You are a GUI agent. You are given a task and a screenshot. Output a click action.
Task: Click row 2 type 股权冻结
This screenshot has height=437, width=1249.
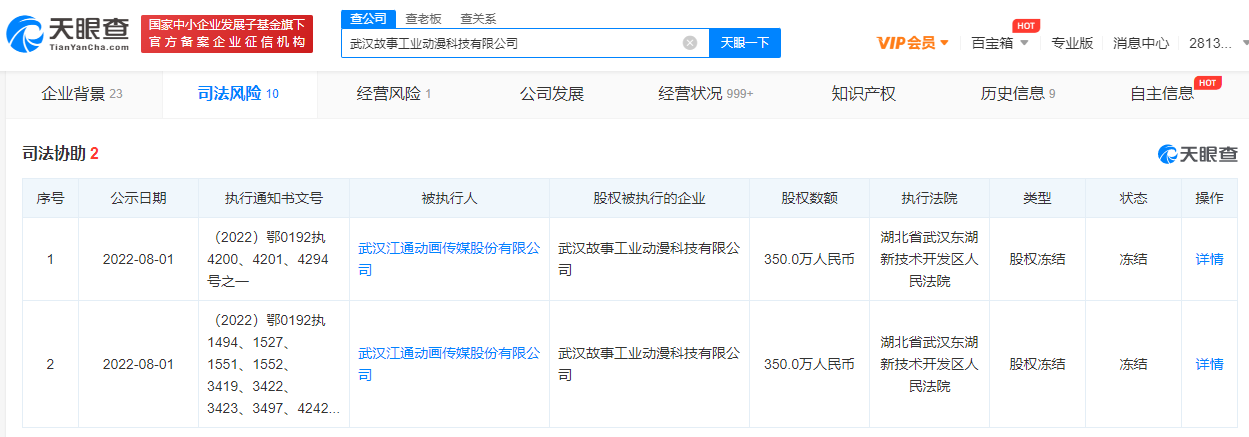[1037, 364]
